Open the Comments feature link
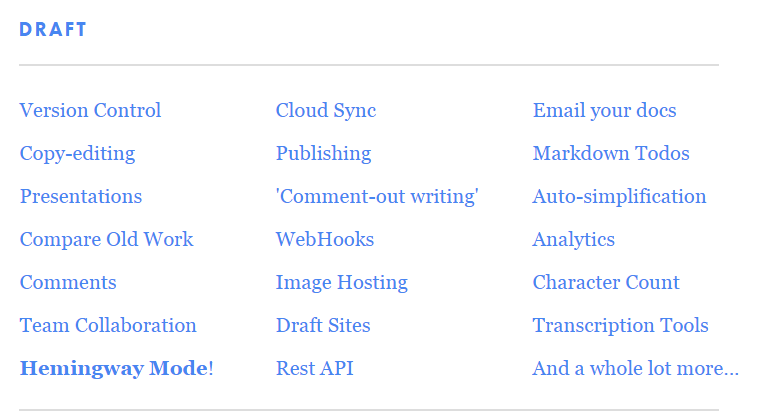 68,283
